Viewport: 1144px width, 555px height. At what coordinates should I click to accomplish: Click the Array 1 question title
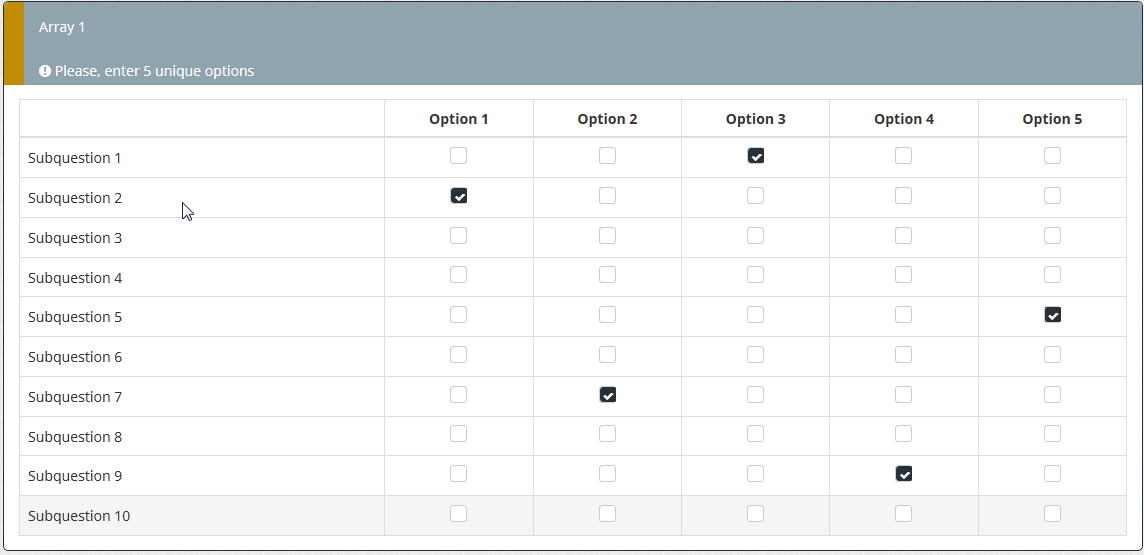pyautogui.click(x=62, y=27)
